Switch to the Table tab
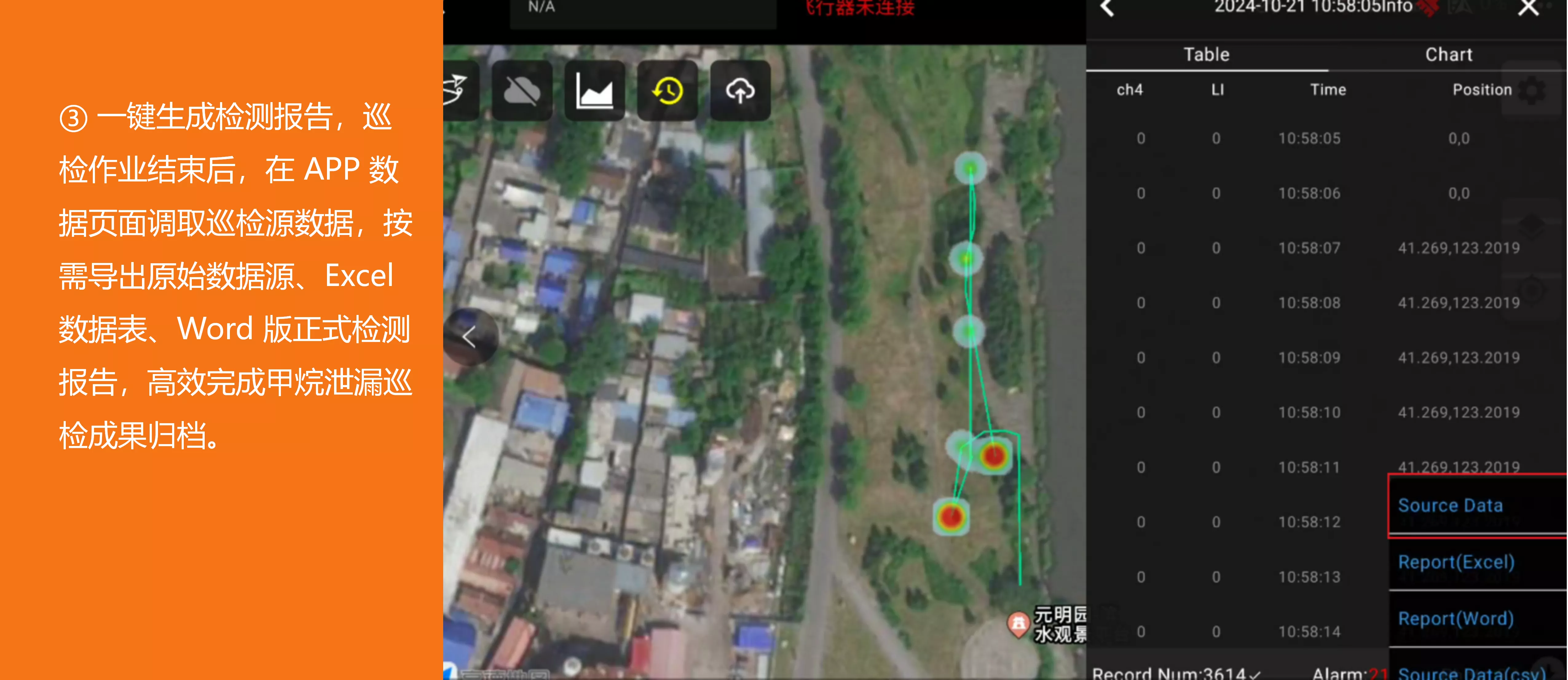 pos(1207,55)
